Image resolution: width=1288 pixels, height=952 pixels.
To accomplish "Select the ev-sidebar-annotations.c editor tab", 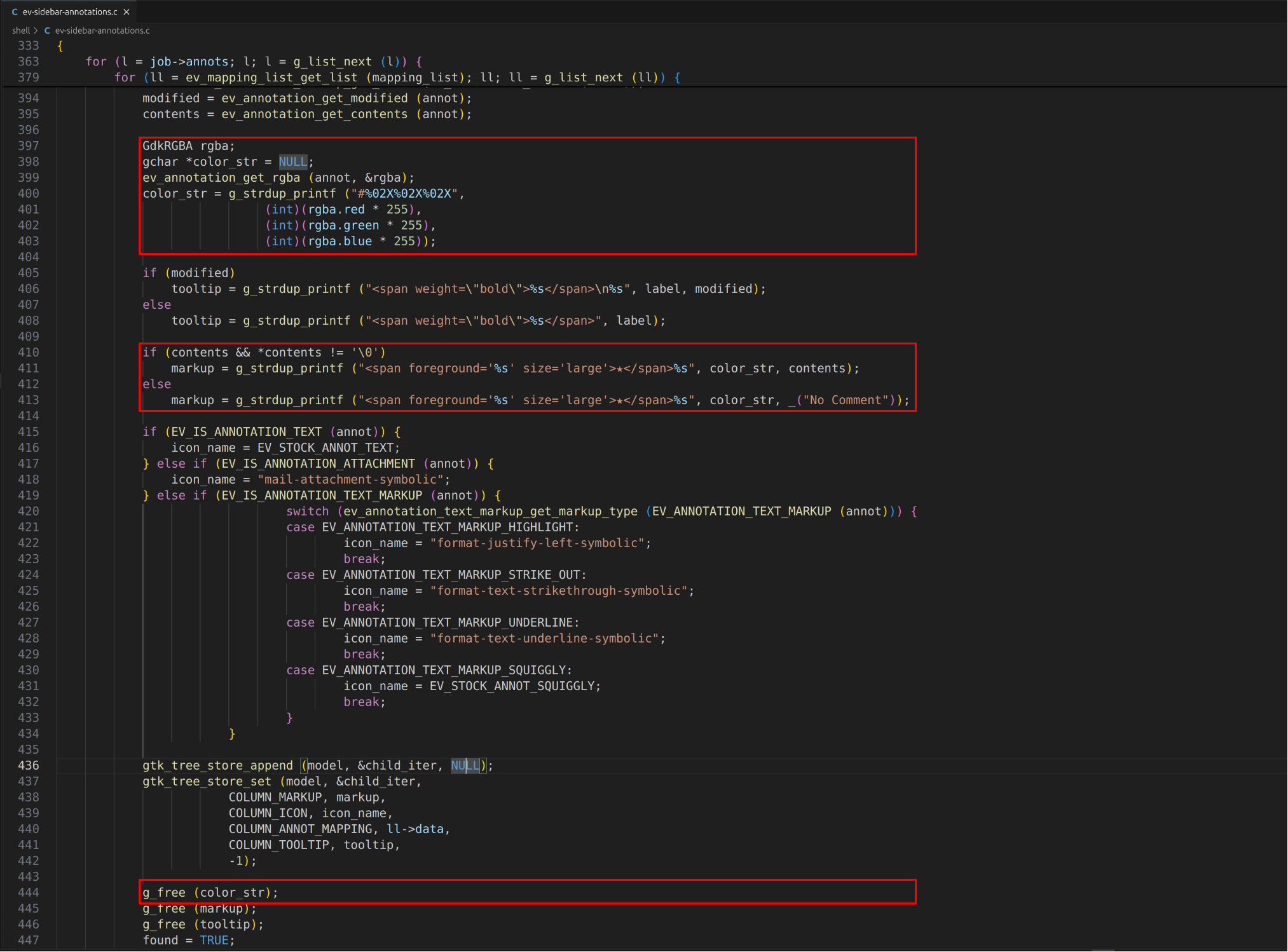I will (69, 11).
